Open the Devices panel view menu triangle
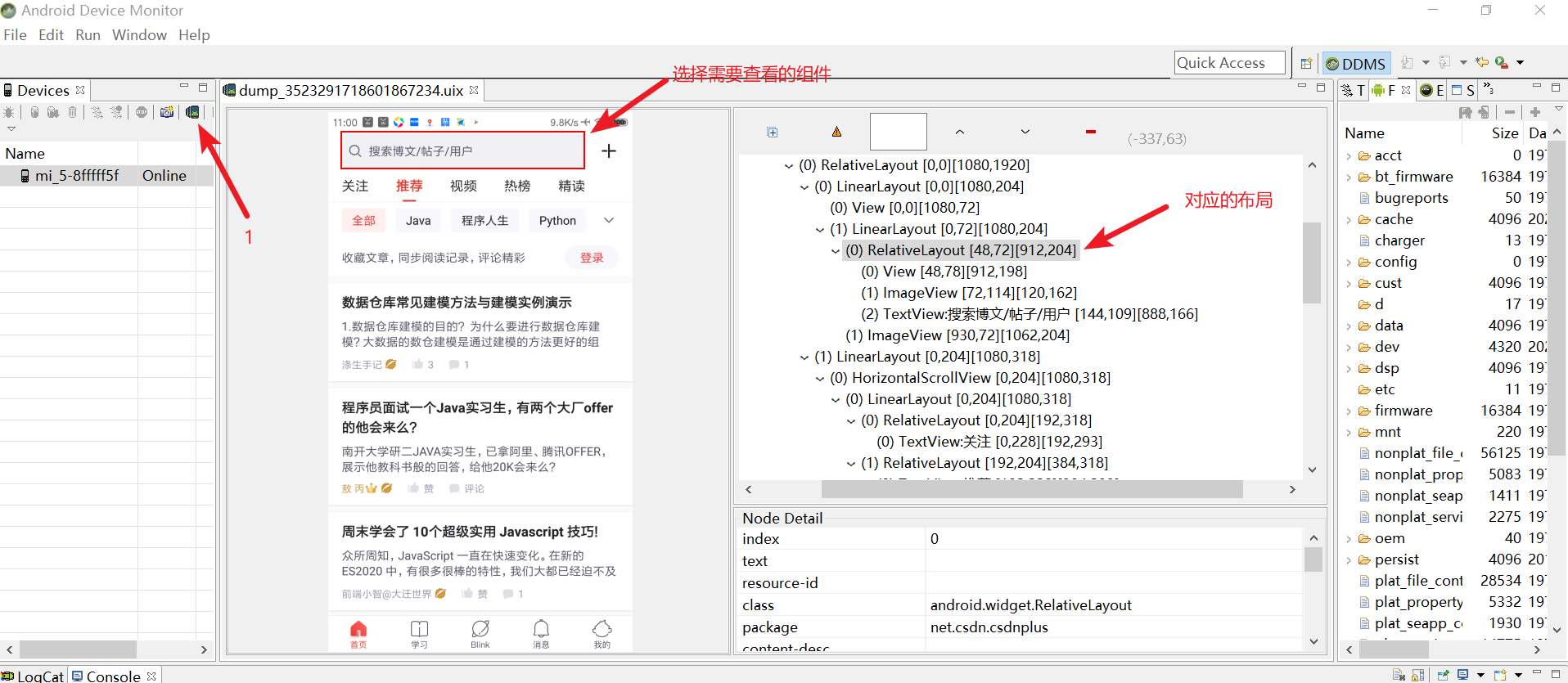The image size is (1568, 683). coord(11,128)
